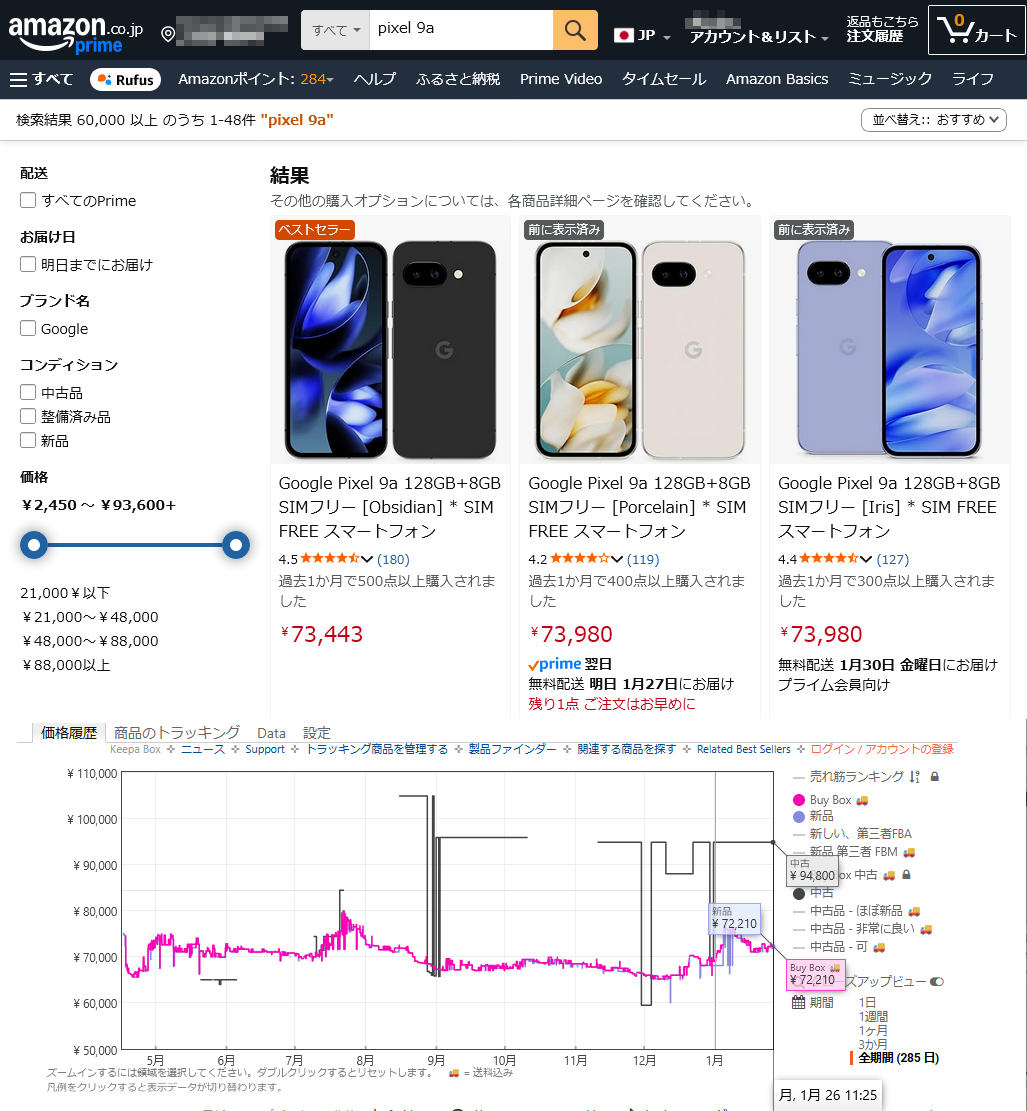Switch to the 商品のトラッキング tab

176,733
